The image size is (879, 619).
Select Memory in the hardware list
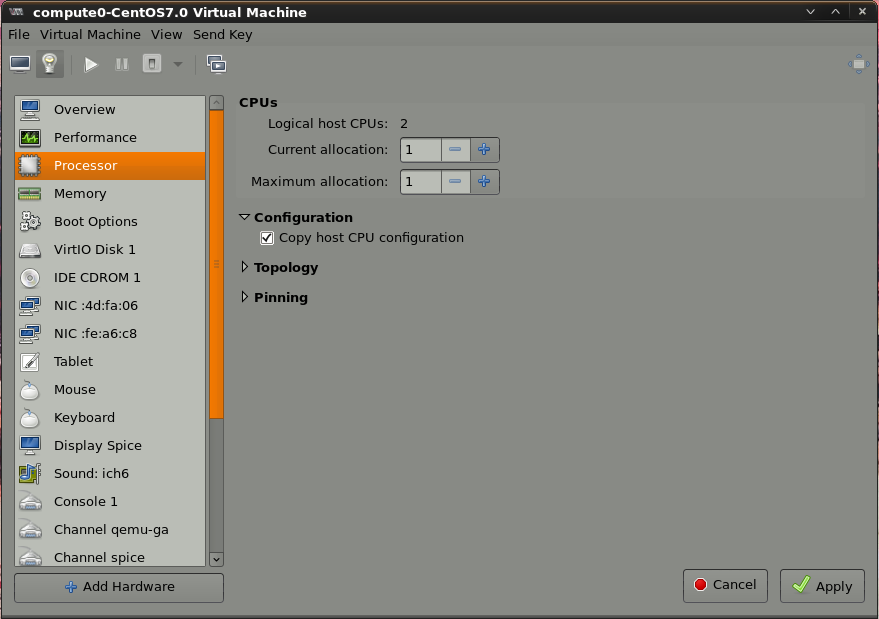tap(80, 193)
